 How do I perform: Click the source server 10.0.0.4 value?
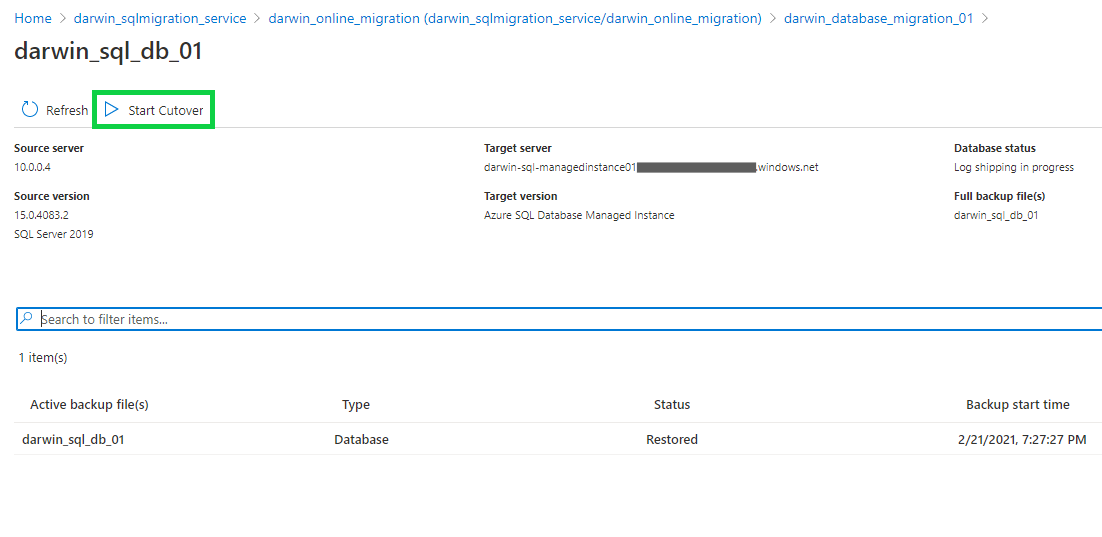pyautogui.click(x=32, y=168)
